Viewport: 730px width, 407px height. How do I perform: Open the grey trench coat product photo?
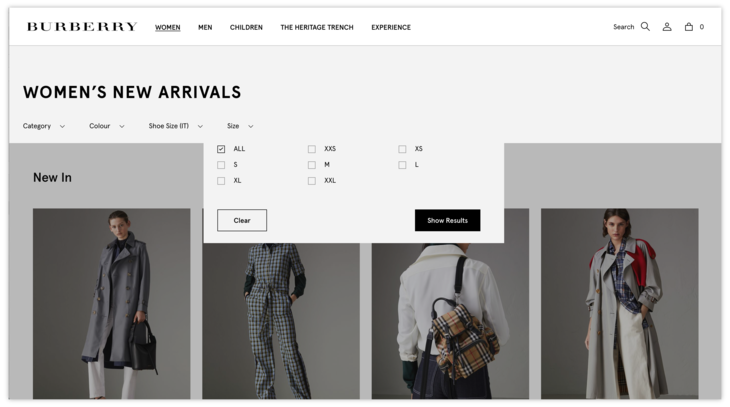[x=111, y=303]
